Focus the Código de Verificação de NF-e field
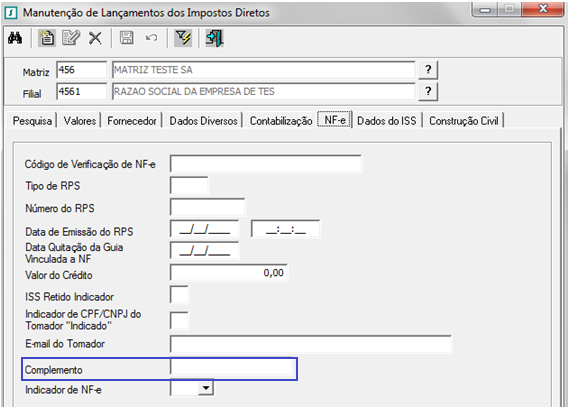Image resolution: width=569 pixels, height=407 pixels. point(266,164)
